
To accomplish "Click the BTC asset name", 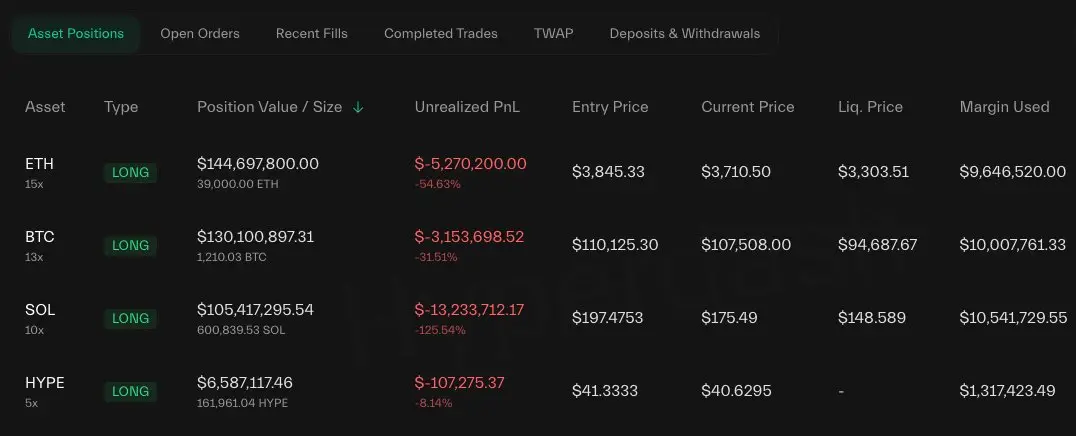I will click(40, 237).
